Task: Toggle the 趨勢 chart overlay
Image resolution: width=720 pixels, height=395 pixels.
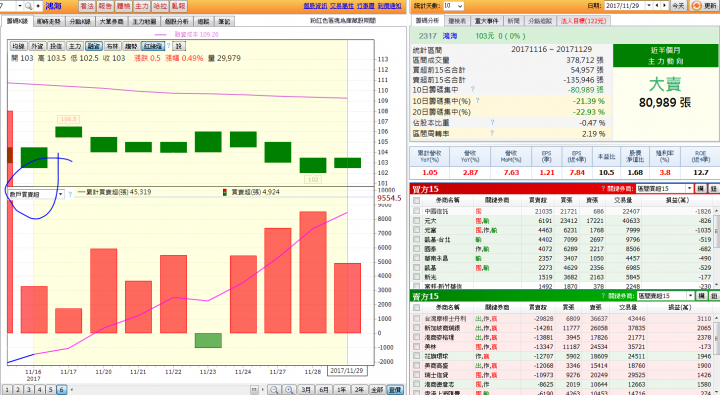Action: click(131, 46)
